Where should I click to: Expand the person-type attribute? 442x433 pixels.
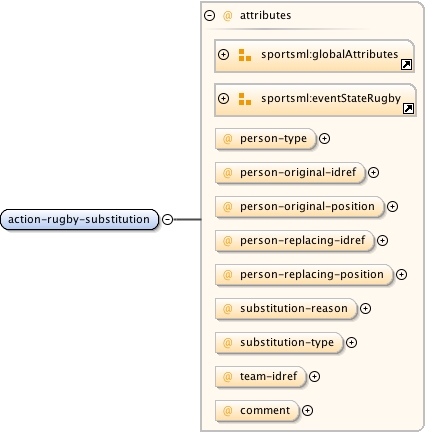324,138
